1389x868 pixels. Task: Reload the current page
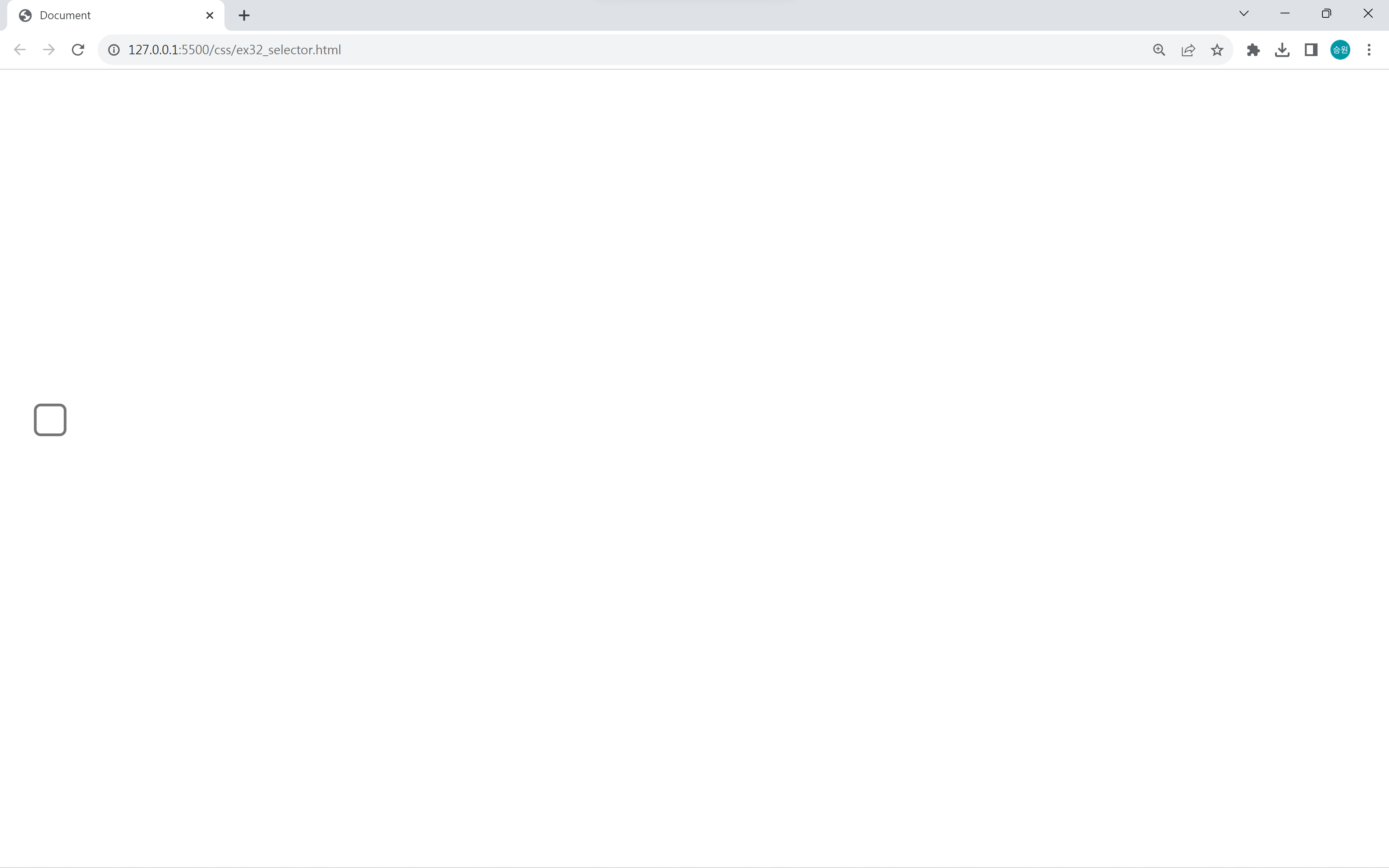tap(78, 50)
